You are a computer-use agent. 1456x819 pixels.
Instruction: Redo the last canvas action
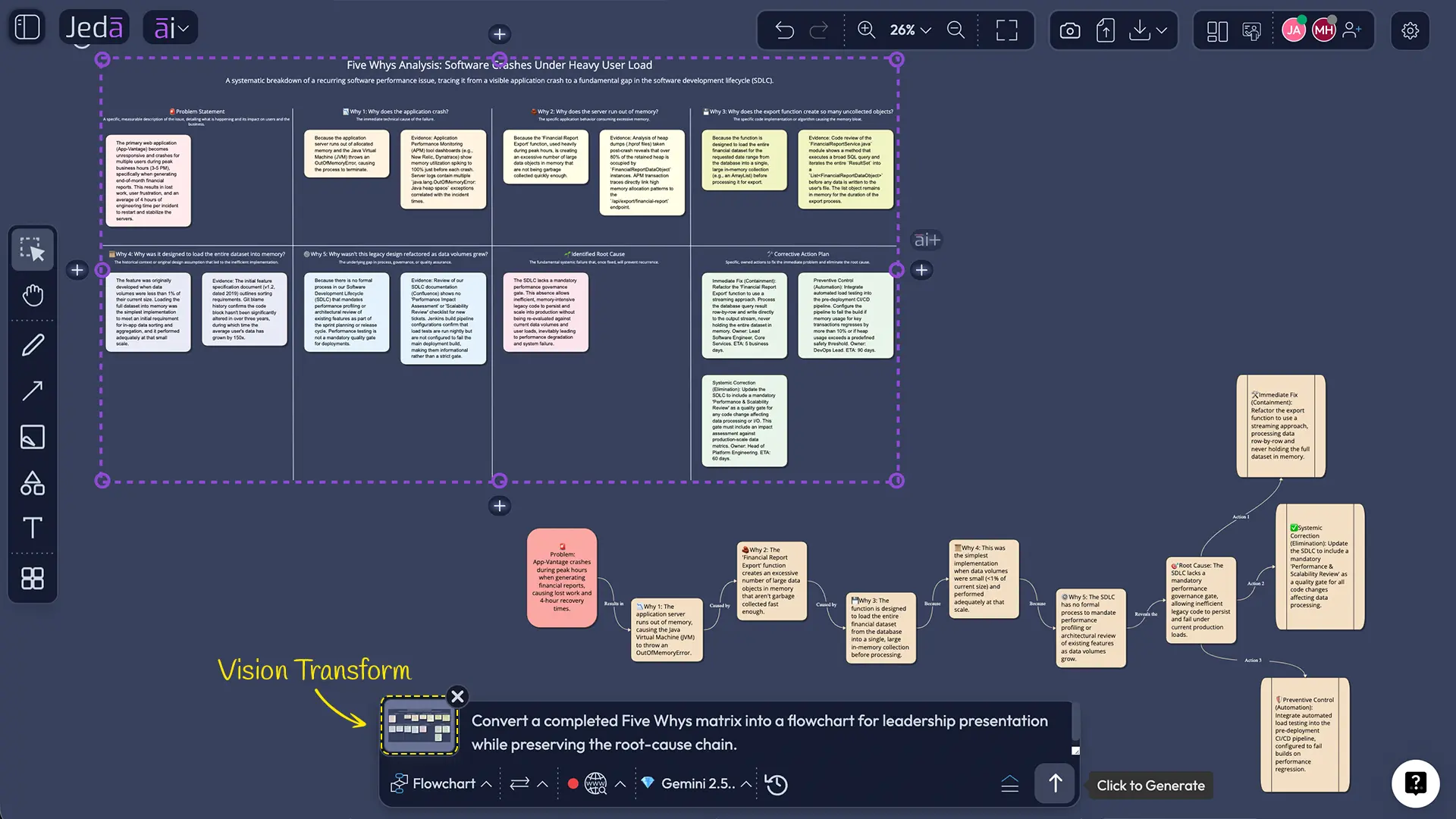pyautogui.click(x=819, y=30)
